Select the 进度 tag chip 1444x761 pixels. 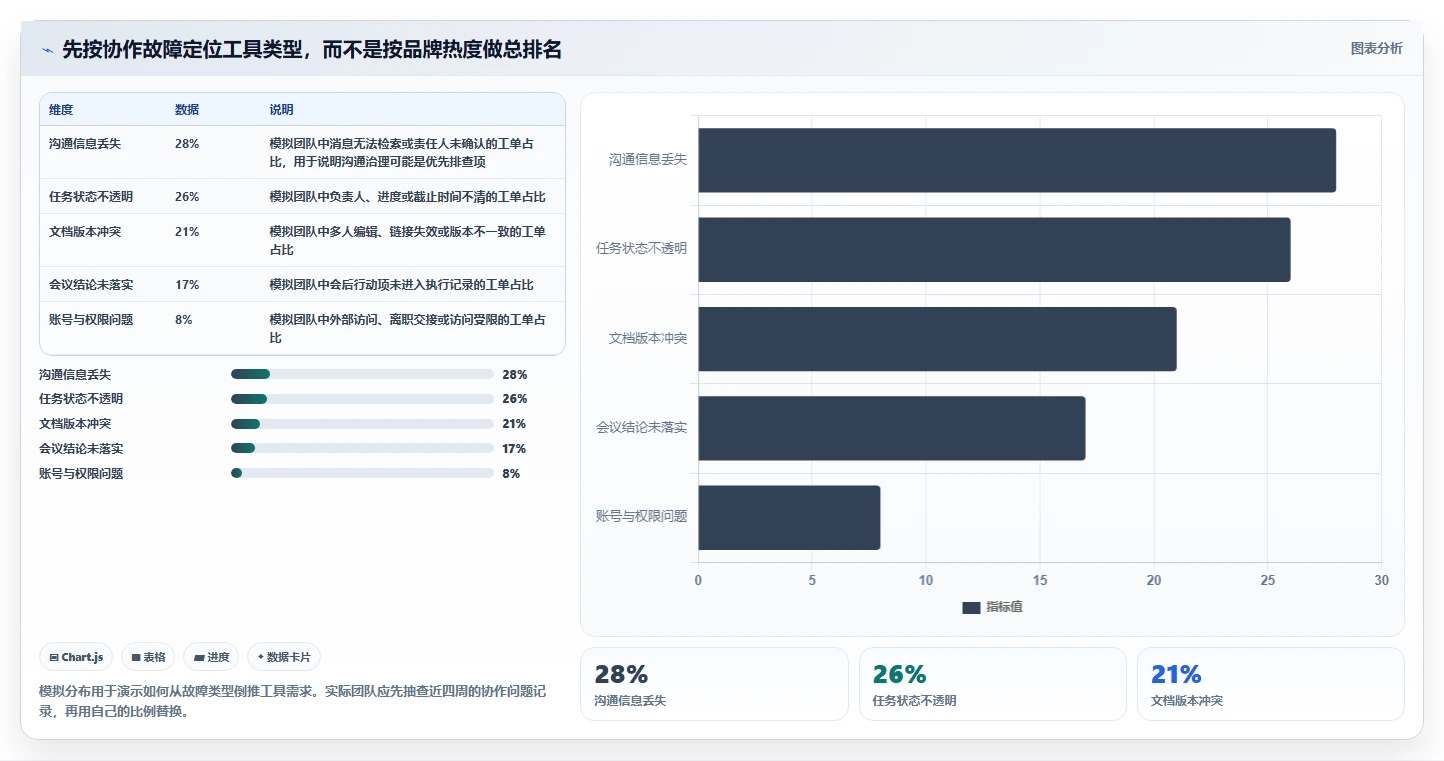tap(211, 657)
